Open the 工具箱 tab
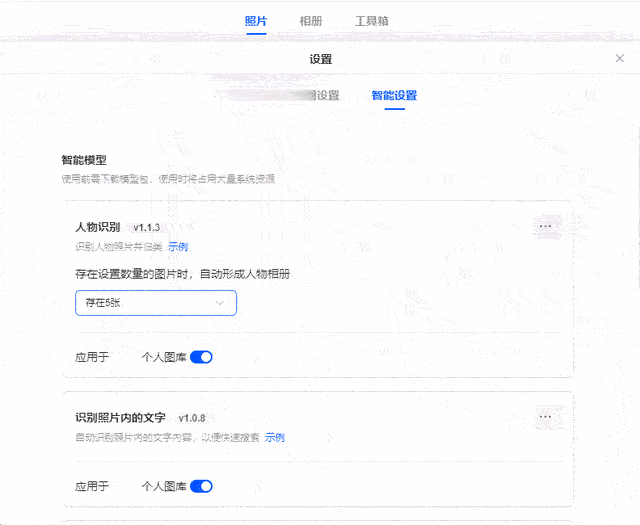 pos(371,21)
